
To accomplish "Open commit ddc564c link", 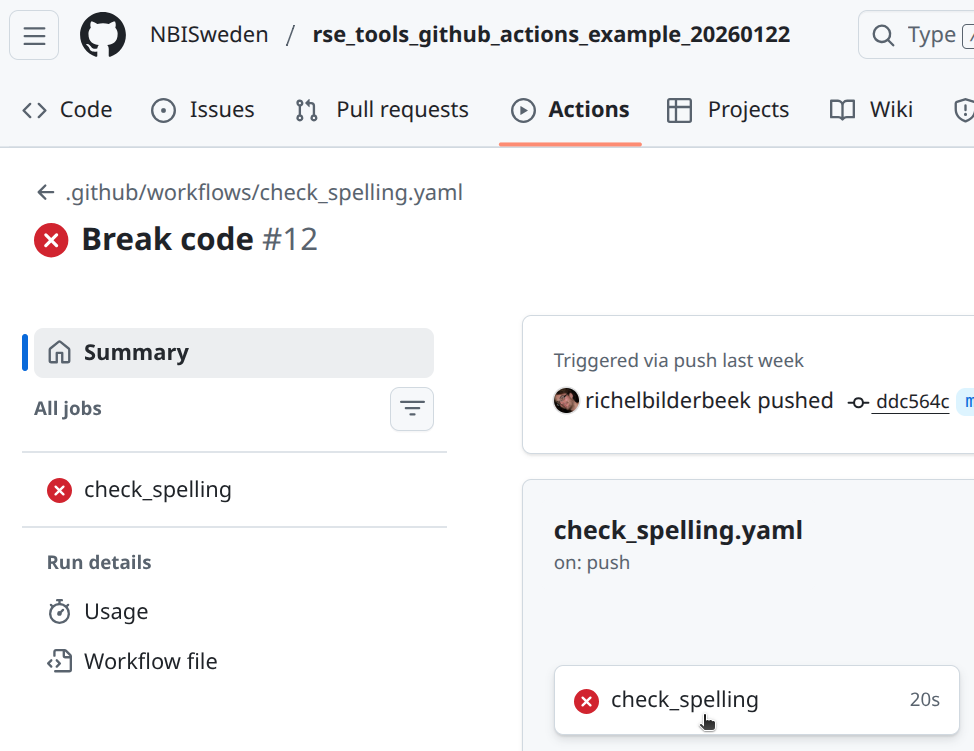I will 911,402.
